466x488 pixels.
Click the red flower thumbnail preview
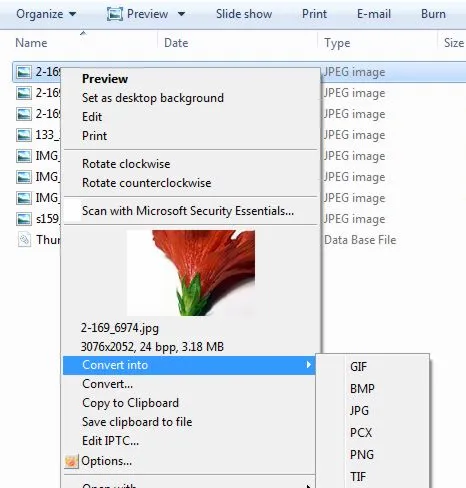[191, 273]
